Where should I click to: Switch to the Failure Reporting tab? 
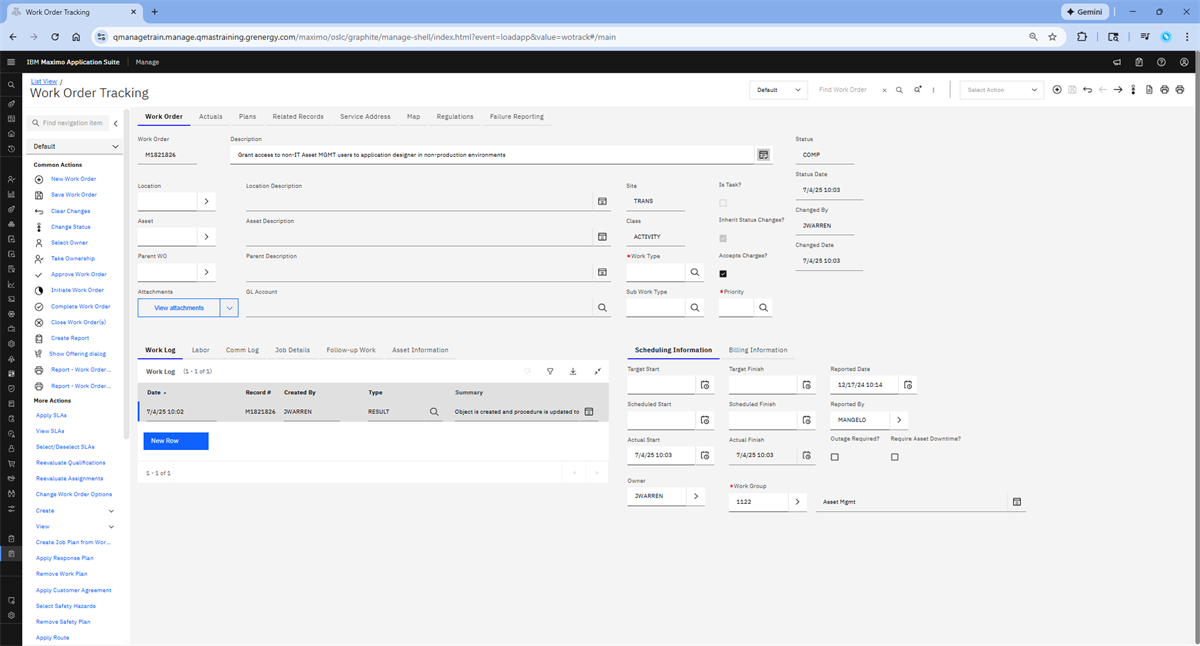516,117
